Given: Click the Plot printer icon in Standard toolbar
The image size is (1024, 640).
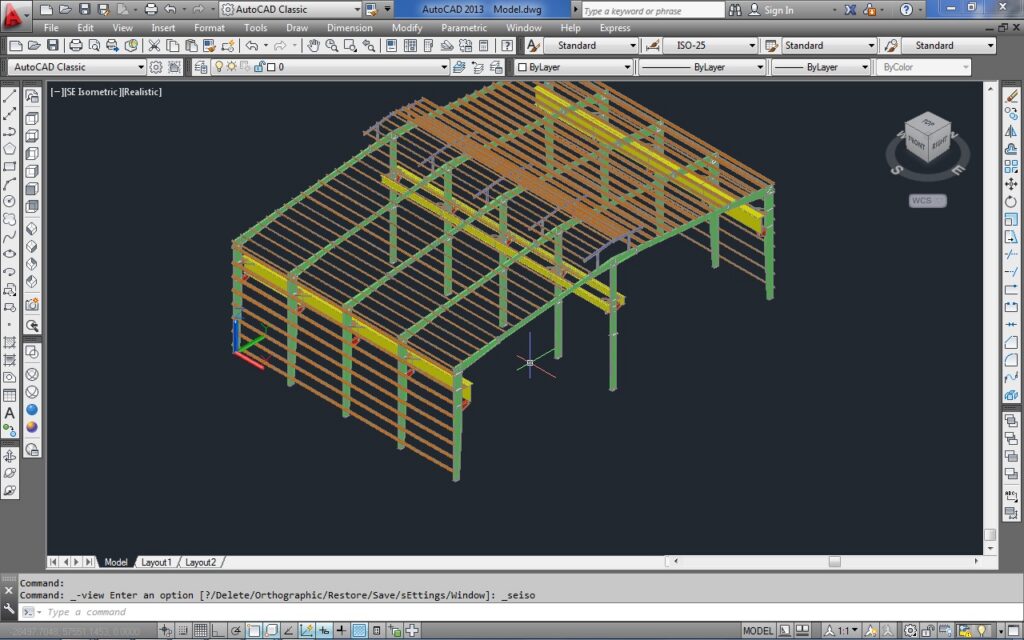Looking at the screenshot, I should [76, 45].
